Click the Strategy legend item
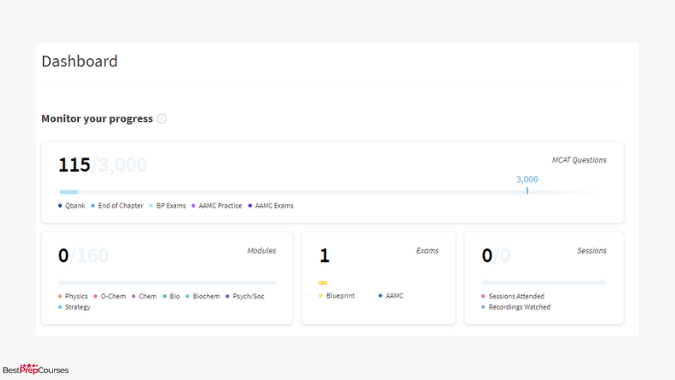 pyautogui.click(x=74, y=307)
